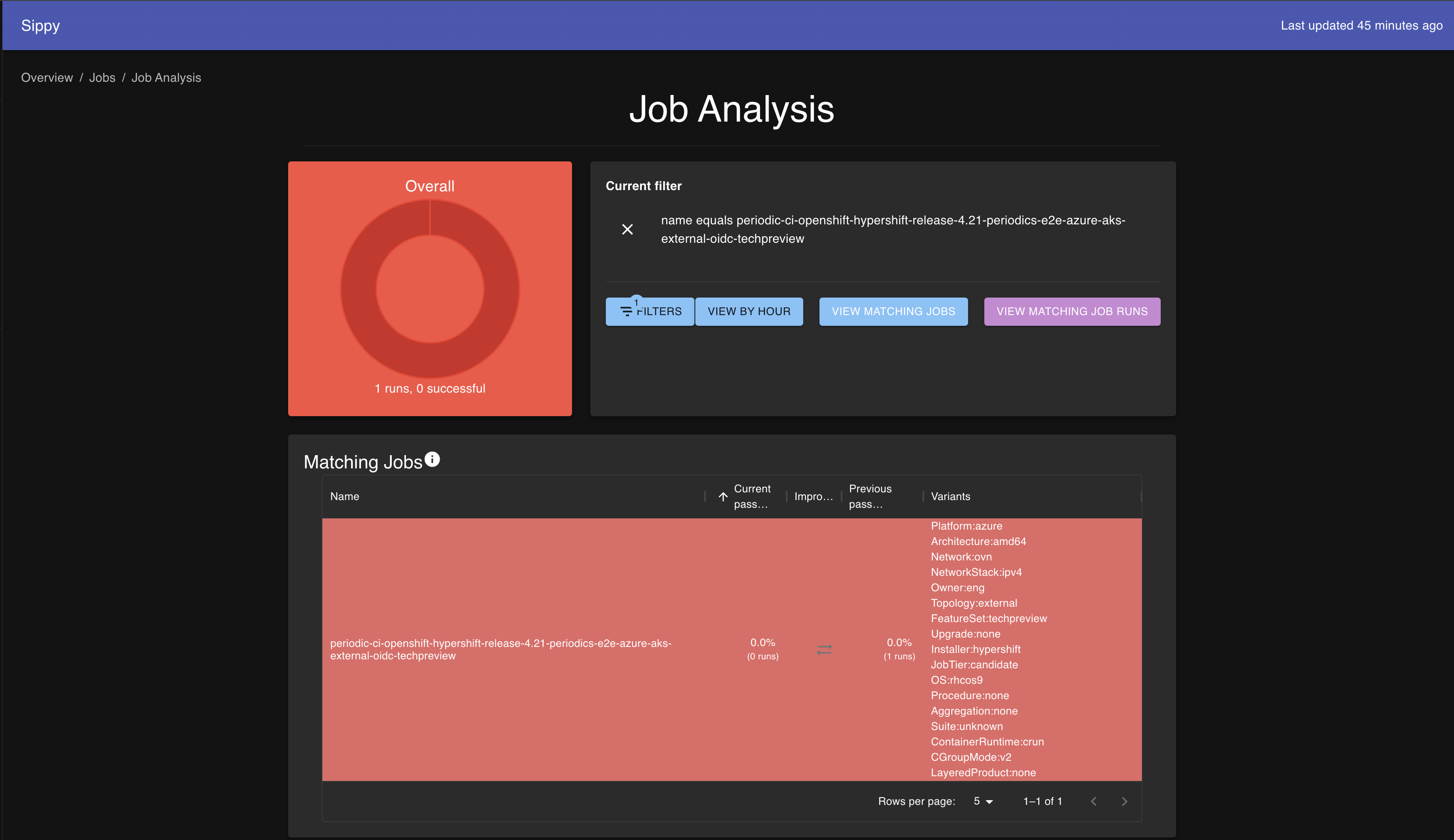Click the Network:ovn variant
The width and height of the screenshot is (1454, 840).
[961, 557]
